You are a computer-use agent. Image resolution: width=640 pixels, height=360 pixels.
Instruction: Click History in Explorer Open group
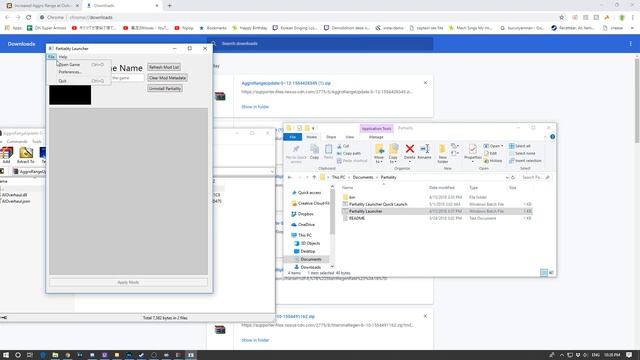tap(493, 160)
